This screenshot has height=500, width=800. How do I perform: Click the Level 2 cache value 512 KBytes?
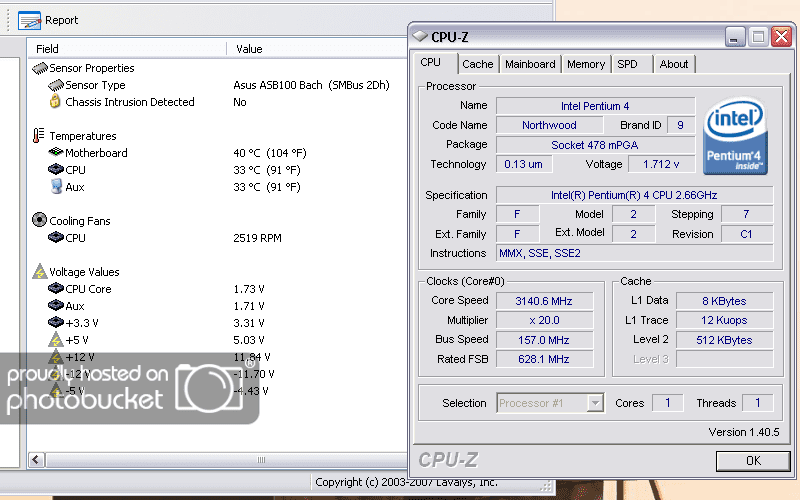click(724, 340)
